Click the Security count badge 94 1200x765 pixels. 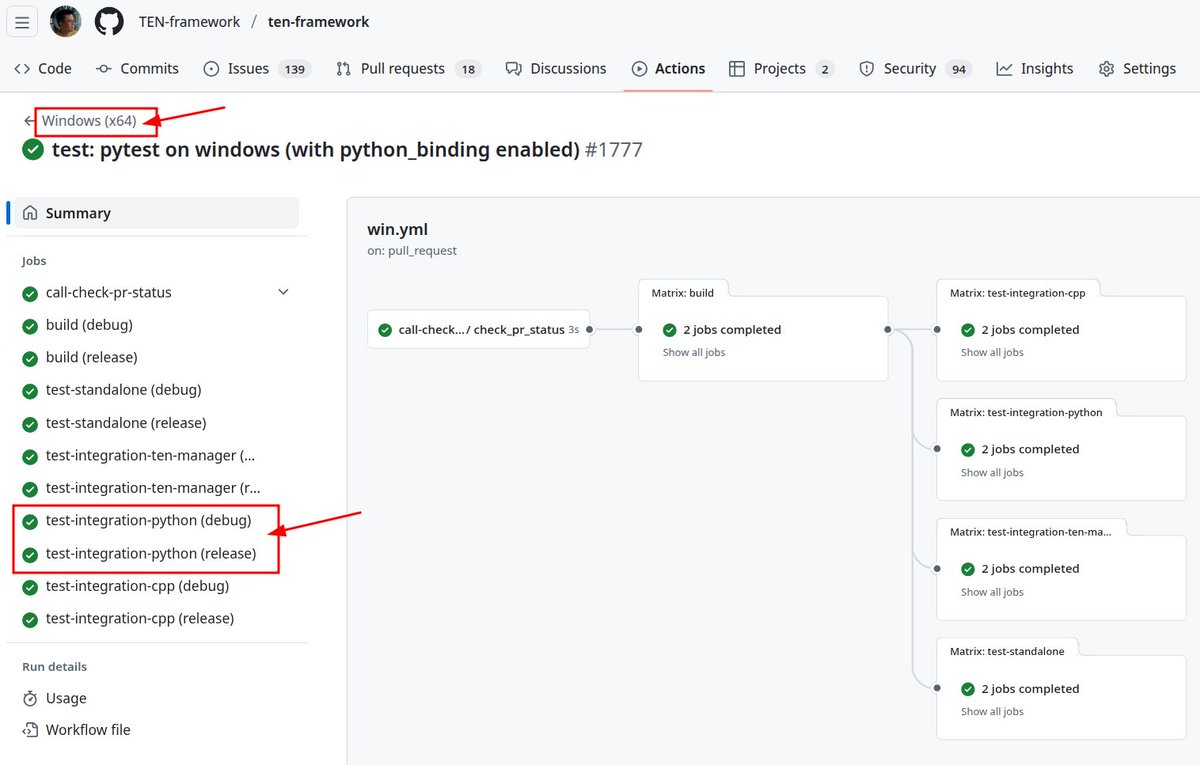(x=958, y=69)
